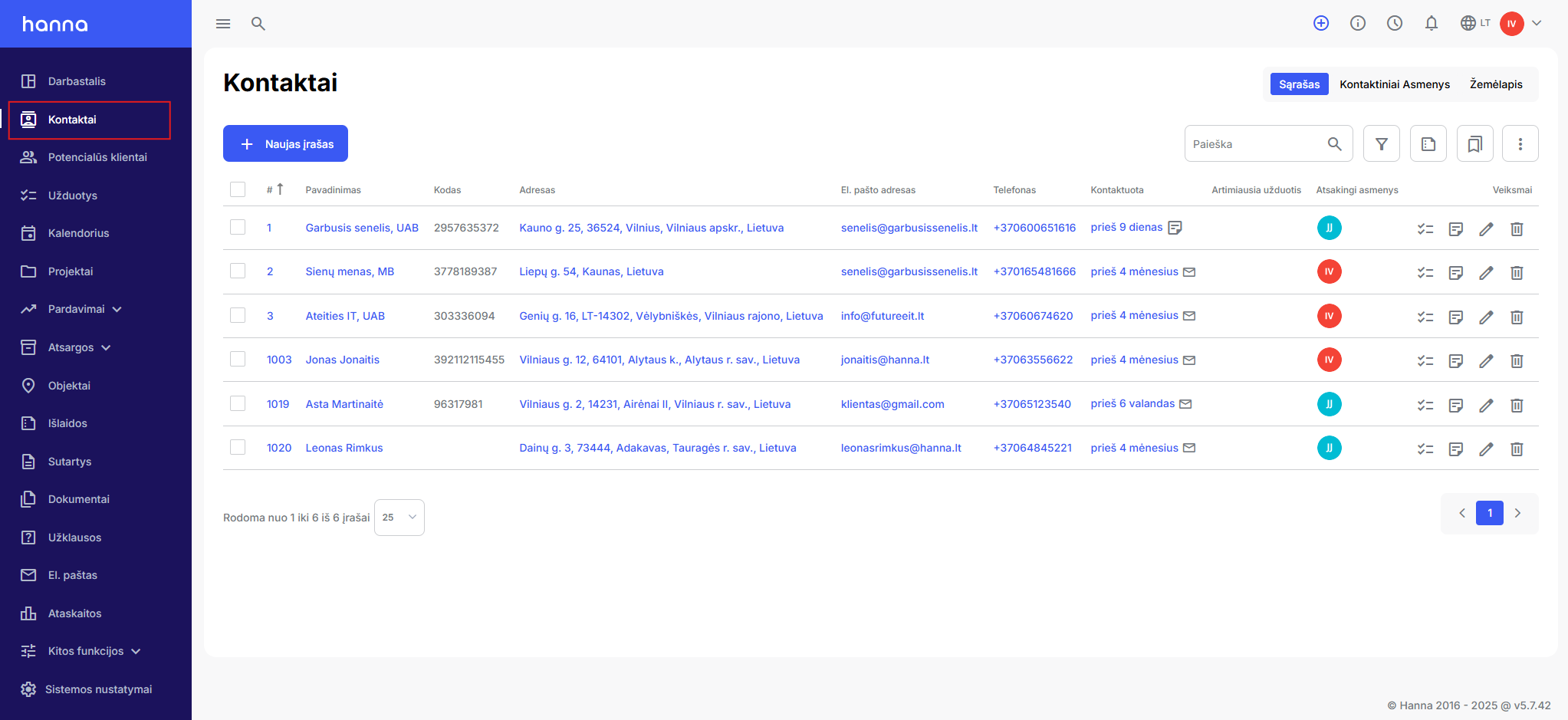Click 'prieš 6 valandas' in Asta Martinaitė row
Screen dimensions: 1568x720
(x=1132, y=403)
